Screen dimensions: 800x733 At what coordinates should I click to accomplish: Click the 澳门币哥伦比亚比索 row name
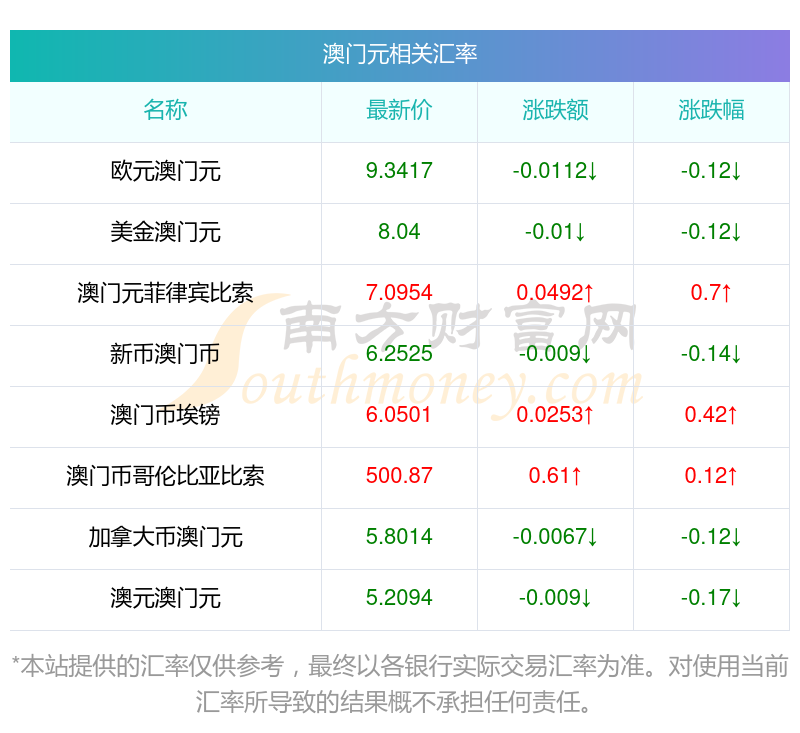point(165,476)
